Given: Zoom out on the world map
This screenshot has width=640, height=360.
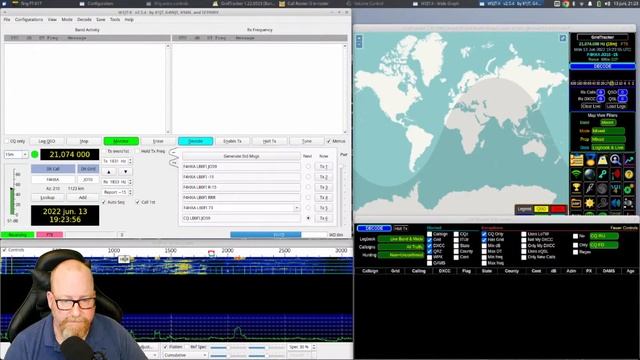Looking at the screenshot, I should (359, 44).
